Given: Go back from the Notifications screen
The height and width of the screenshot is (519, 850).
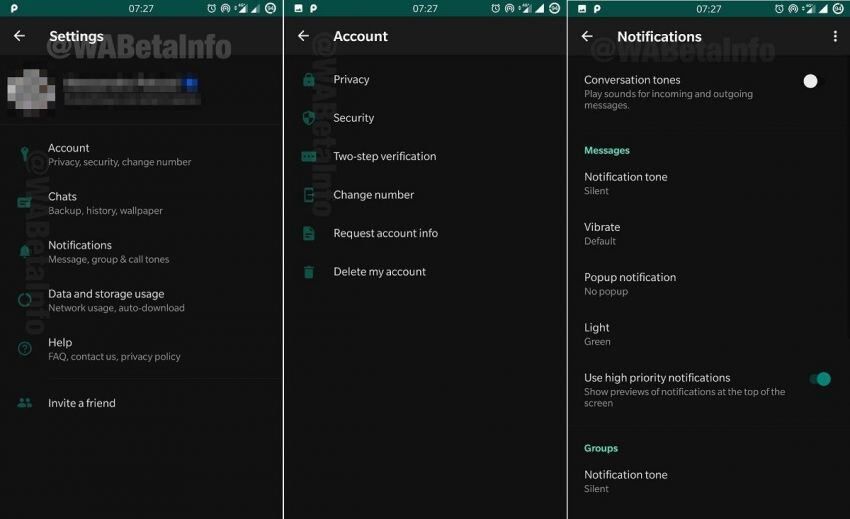Looking at the screenshot, I should pos(587,36).
